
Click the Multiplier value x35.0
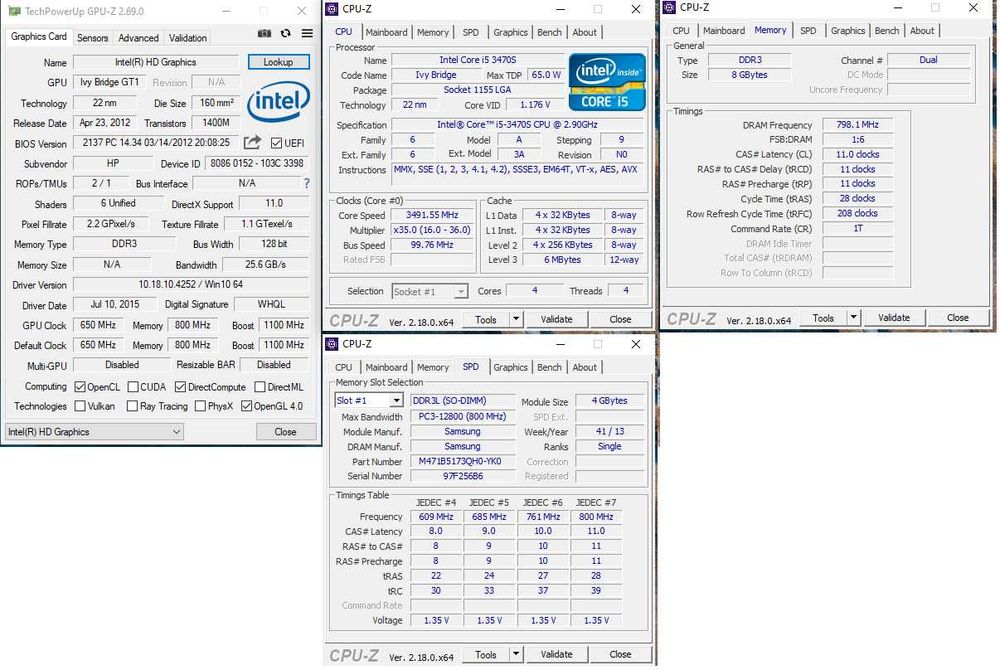432,230
